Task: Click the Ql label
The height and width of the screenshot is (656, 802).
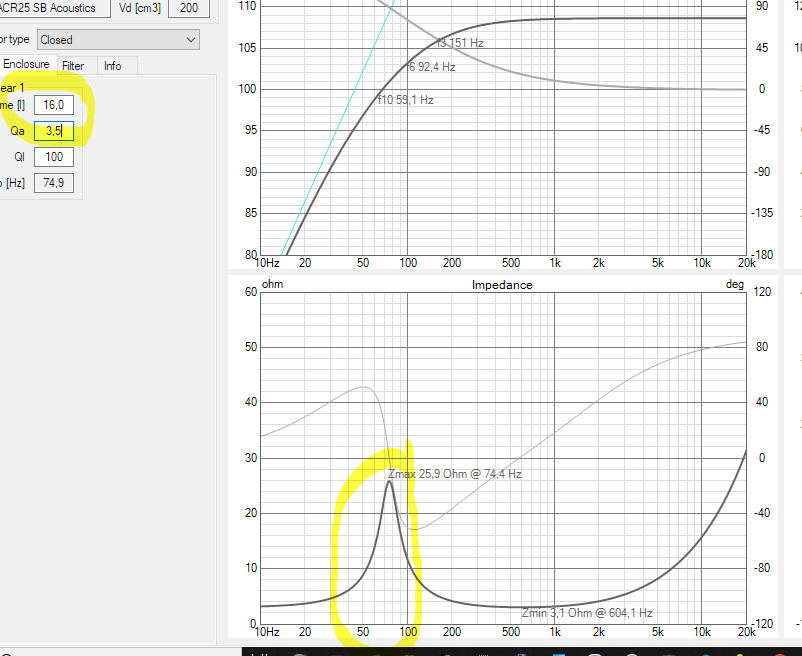Action: tap(19, 157)
